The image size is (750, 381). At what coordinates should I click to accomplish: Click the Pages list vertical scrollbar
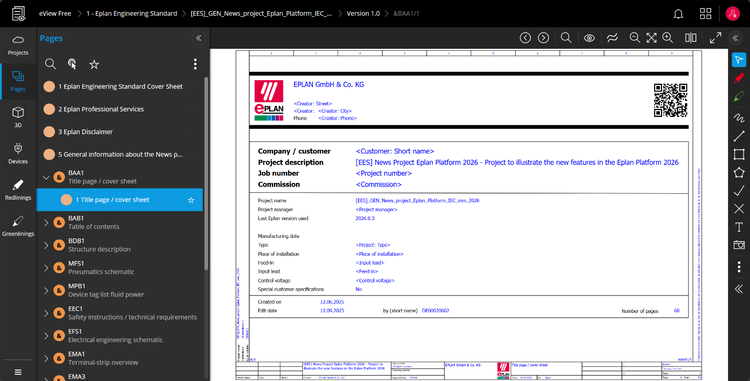click(x=206, y=174)
